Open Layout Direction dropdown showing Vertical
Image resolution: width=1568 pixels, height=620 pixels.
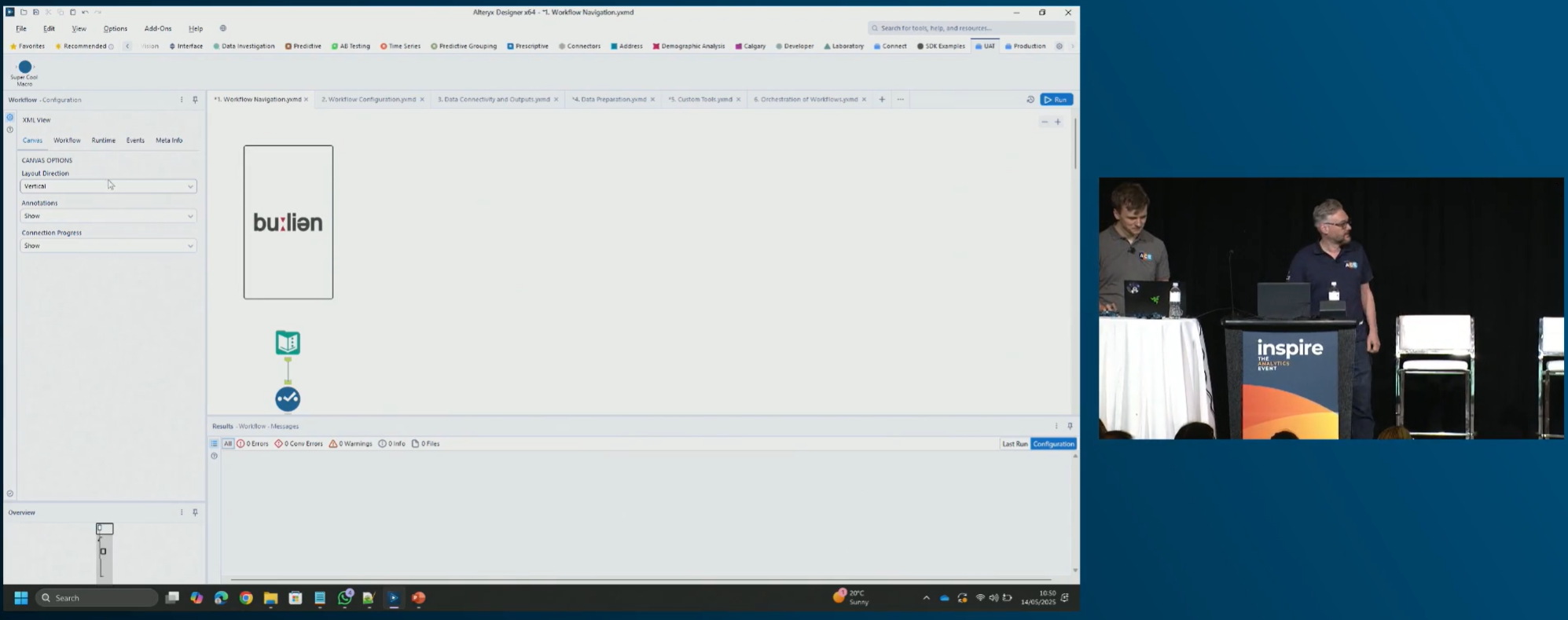[x=108, y=186]
